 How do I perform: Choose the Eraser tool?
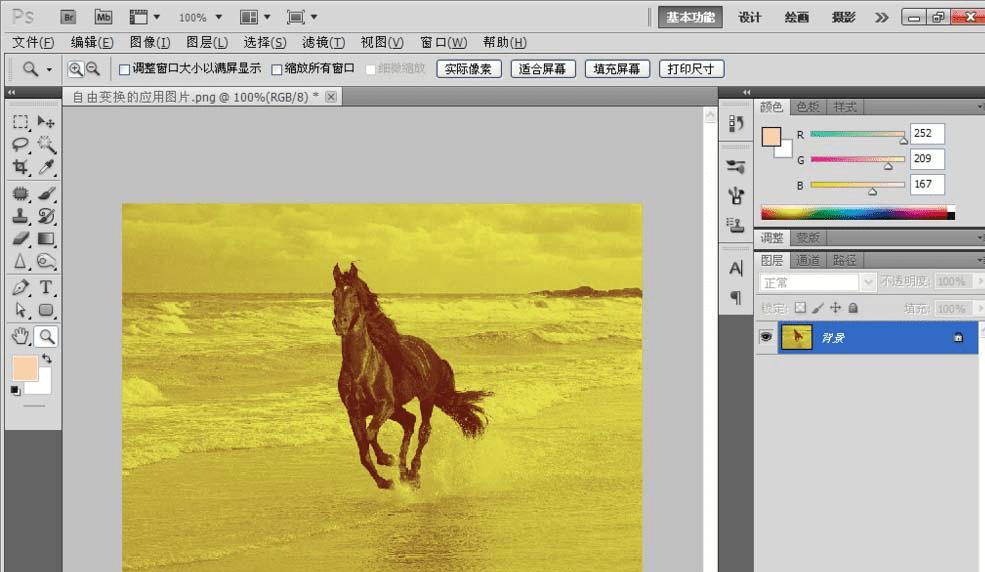click(20, 238)
